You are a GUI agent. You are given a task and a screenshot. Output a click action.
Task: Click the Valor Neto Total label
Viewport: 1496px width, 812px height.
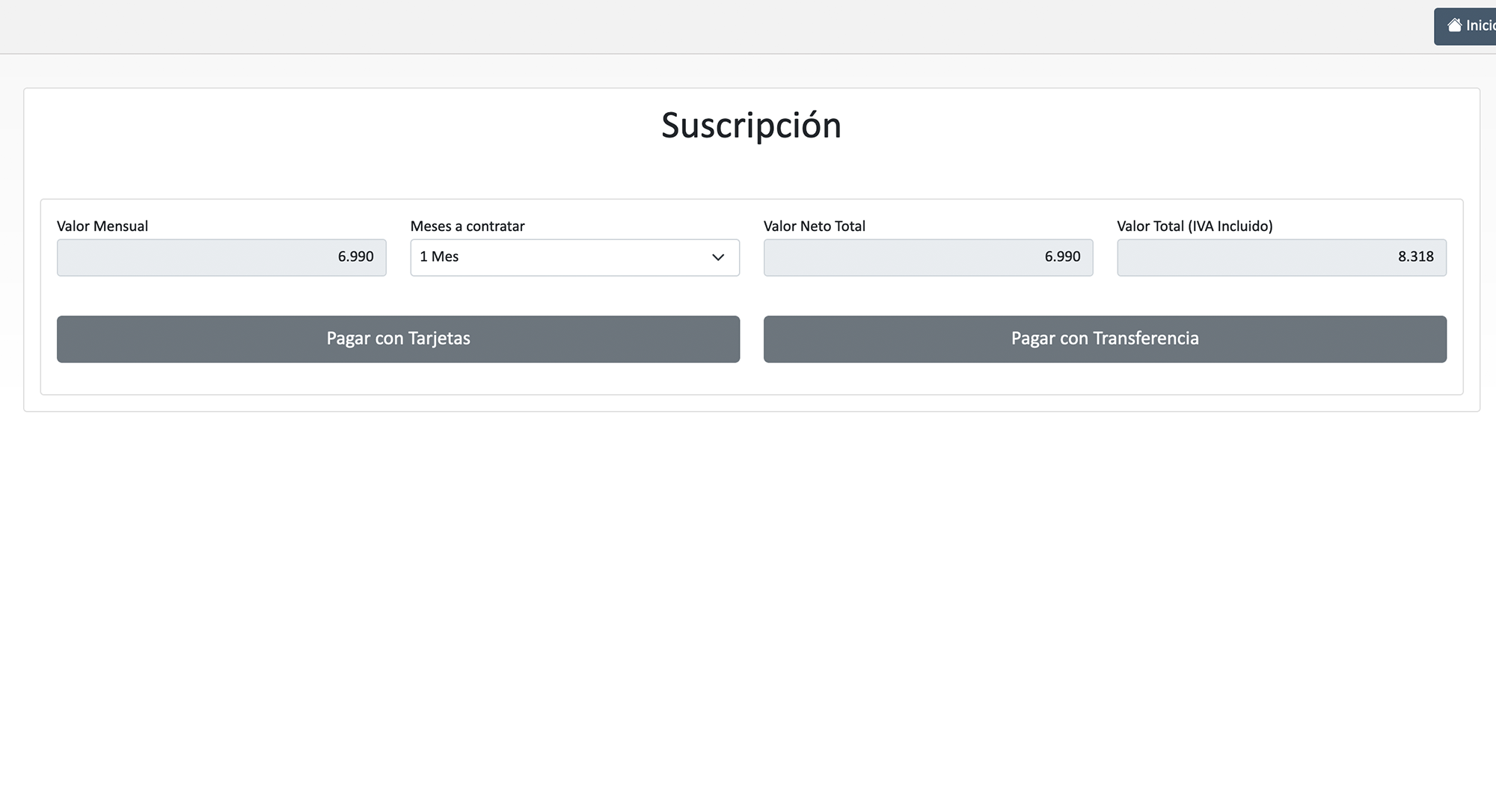coord(814,226)
